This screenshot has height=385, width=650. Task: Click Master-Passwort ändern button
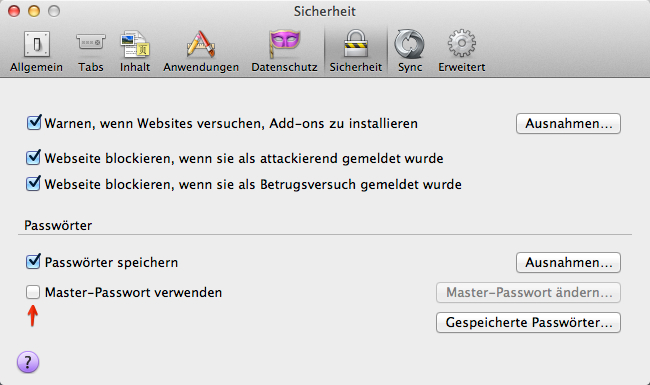[528, 293]
